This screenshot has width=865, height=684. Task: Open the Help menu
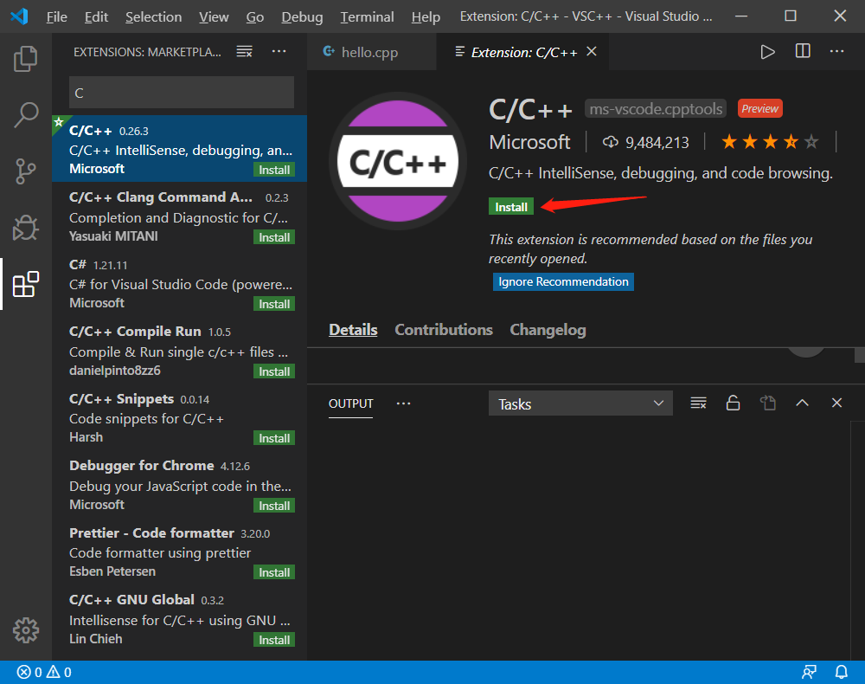click(426, 17)
